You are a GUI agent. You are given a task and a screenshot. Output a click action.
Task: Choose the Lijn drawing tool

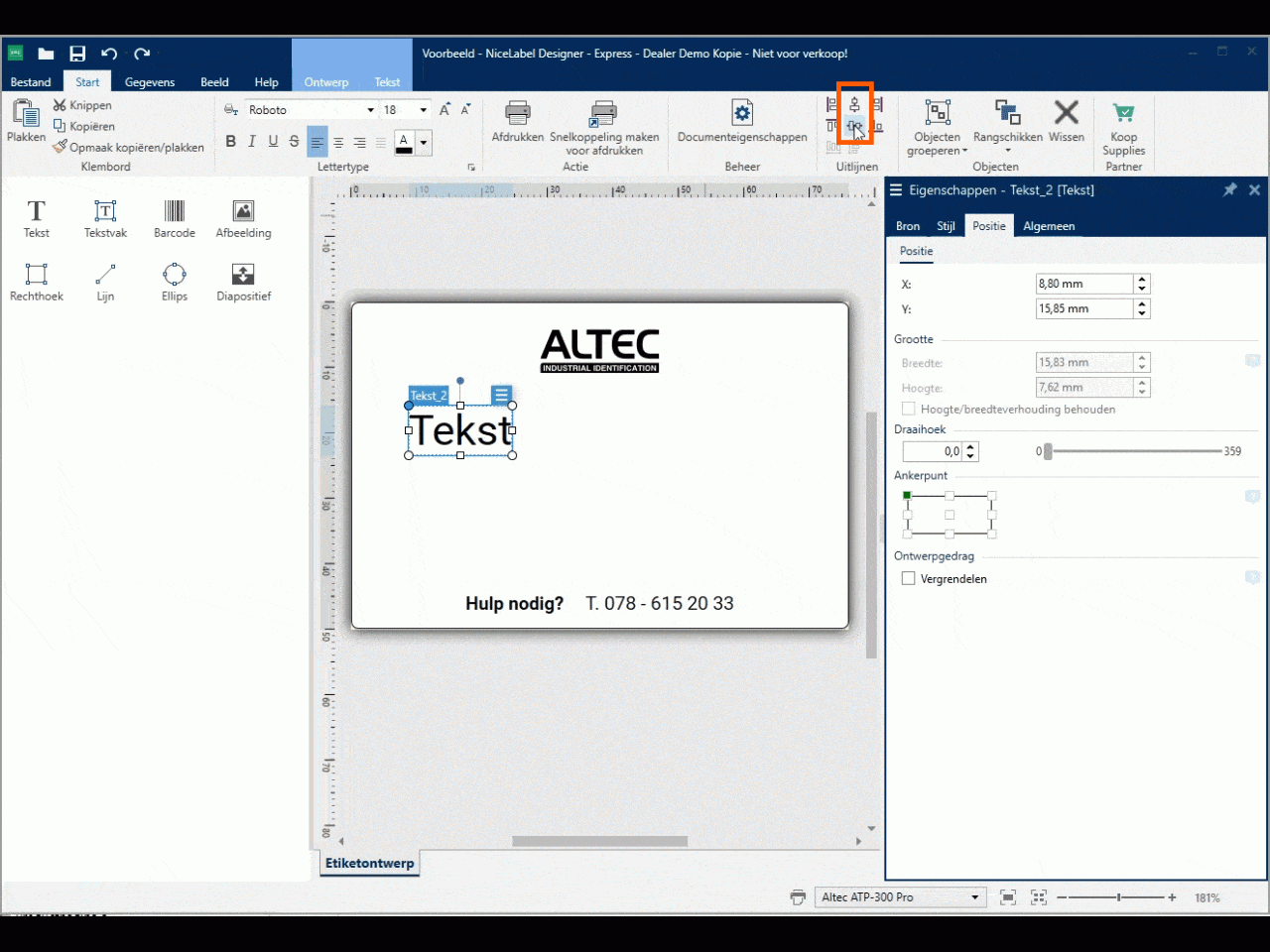point(105,282)
